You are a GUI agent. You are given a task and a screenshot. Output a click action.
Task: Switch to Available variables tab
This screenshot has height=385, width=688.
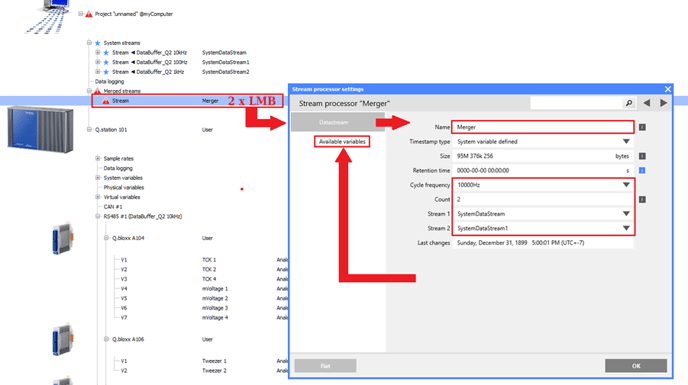click(342, 141)
